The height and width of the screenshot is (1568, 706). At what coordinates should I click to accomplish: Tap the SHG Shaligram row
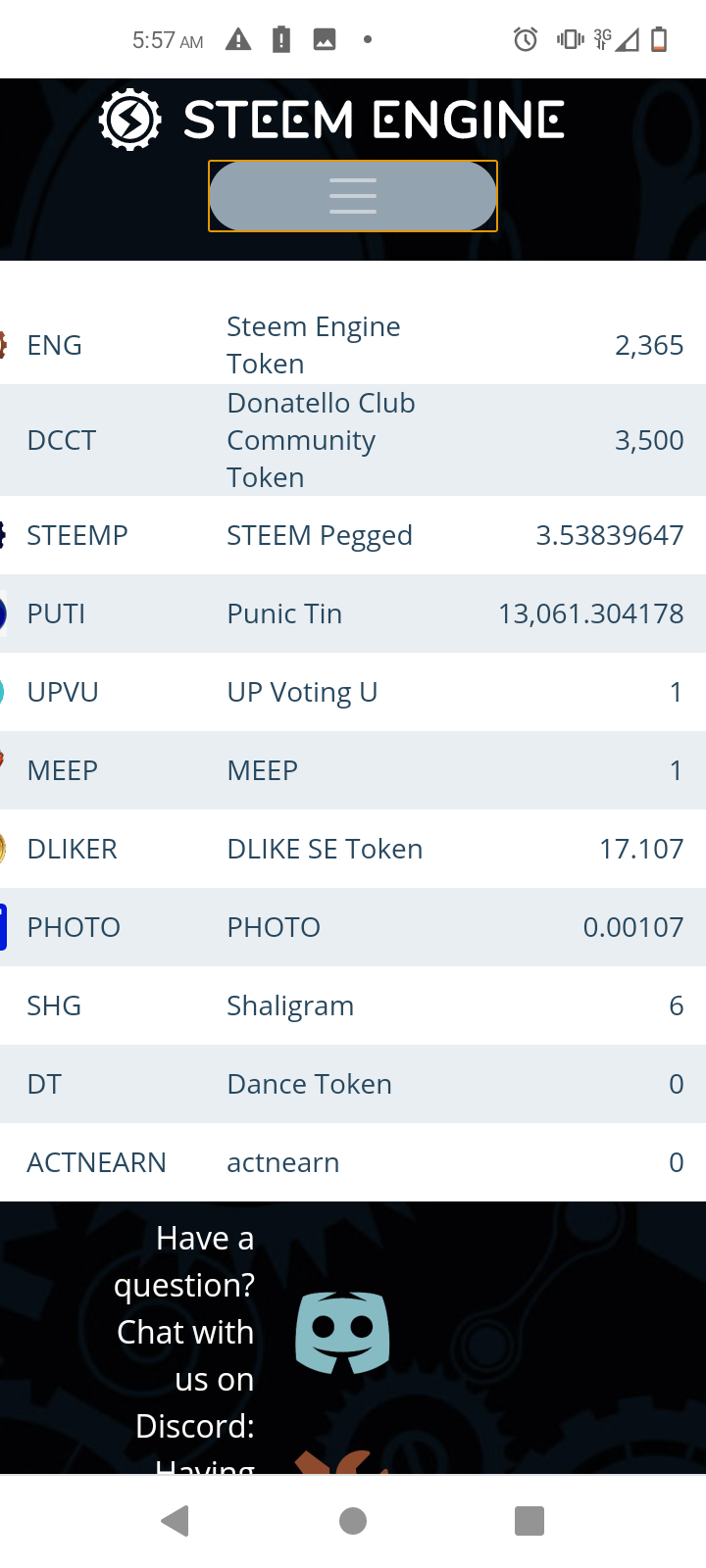tap(353, 1005)
